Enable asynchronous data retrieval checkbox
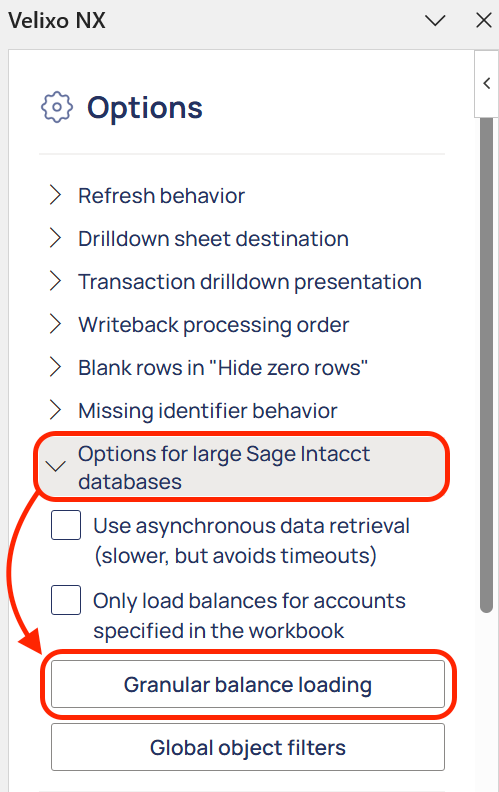Screen dimensions: 499x792 point(66,525)
